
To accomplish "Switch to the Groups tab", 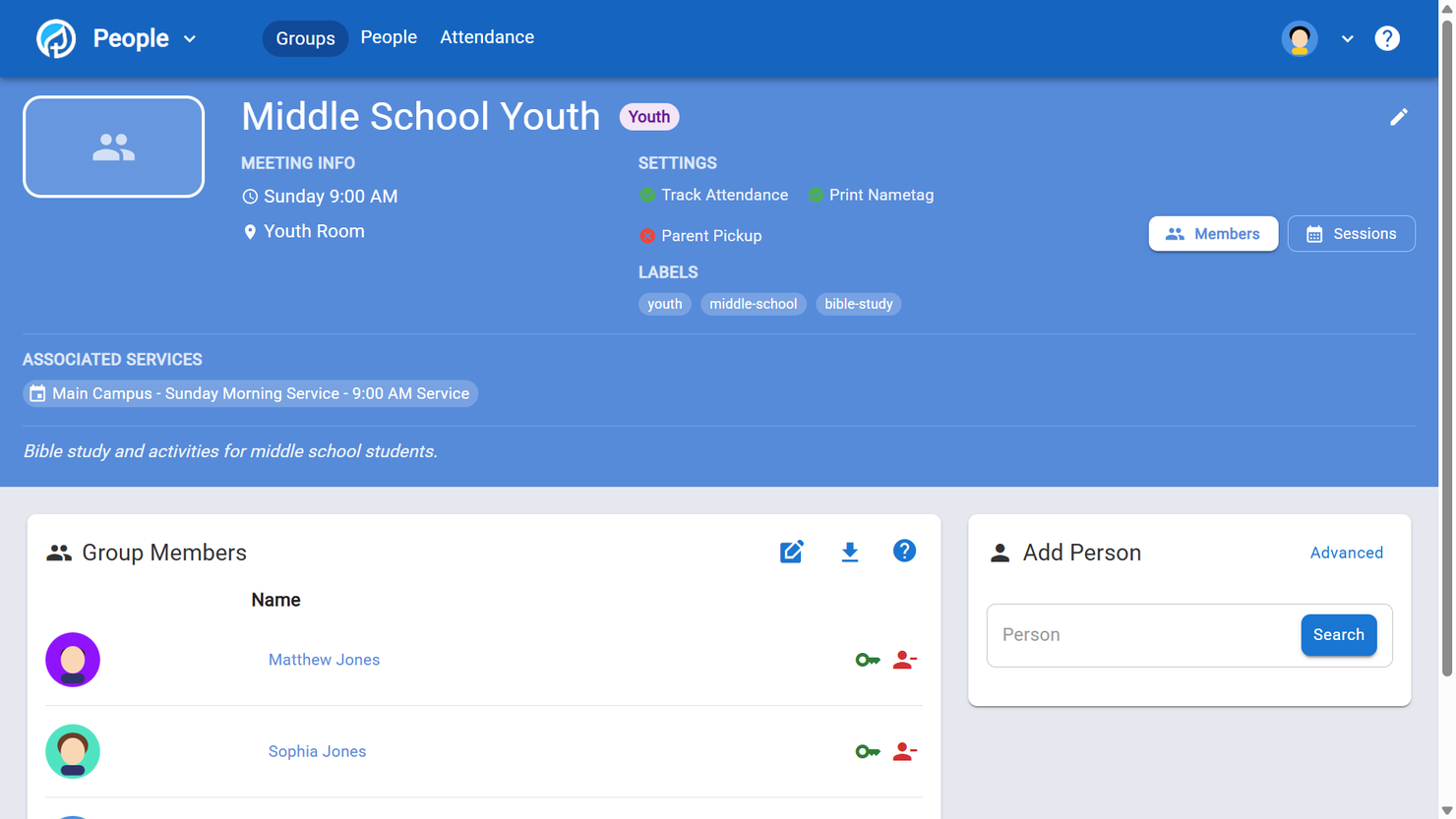I will pos(305,38).
